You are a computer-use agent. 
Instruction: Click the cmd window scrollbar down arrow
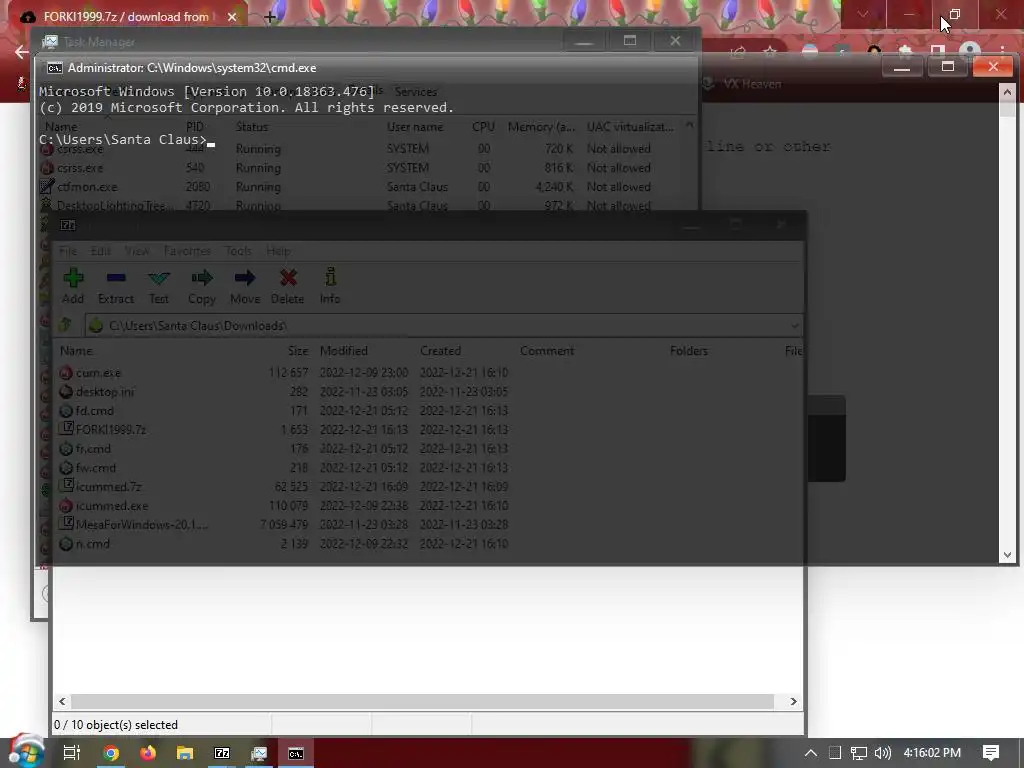point(1007,555)
